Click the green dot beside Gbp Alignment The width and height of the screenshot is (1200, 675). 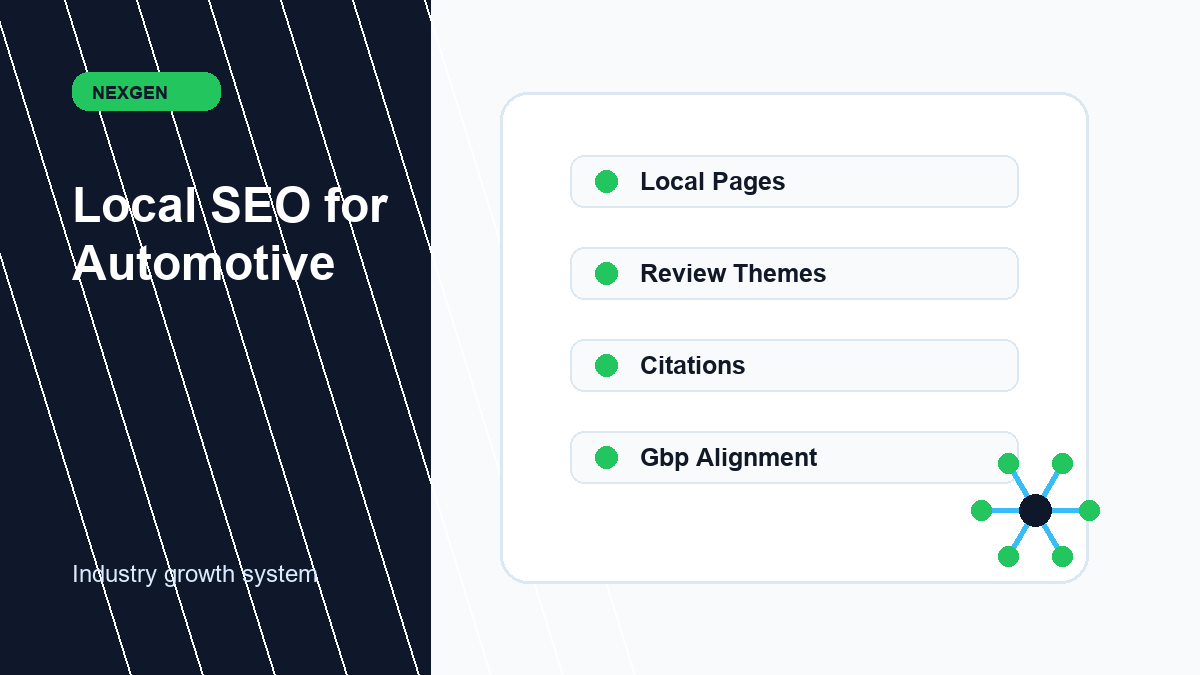(x=606, y=458)
